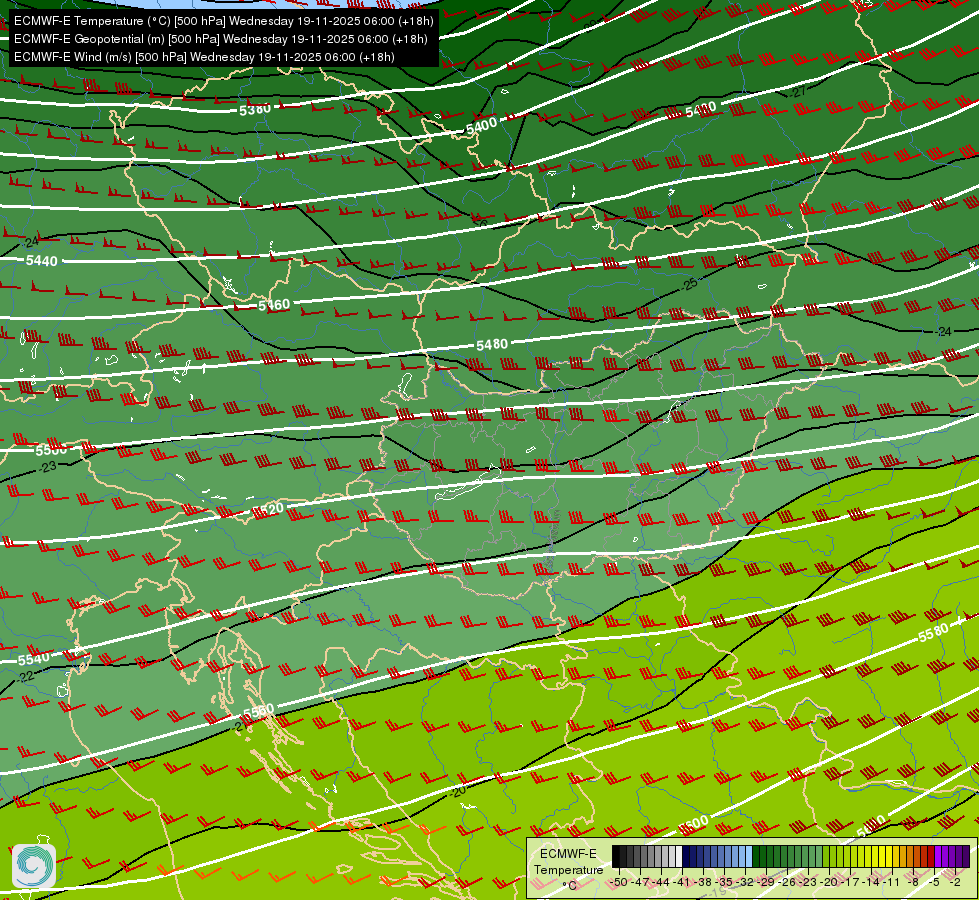Click the 5380 geopotential contour label
Viewport: 979px width, 900px height.
coord(255,110)
